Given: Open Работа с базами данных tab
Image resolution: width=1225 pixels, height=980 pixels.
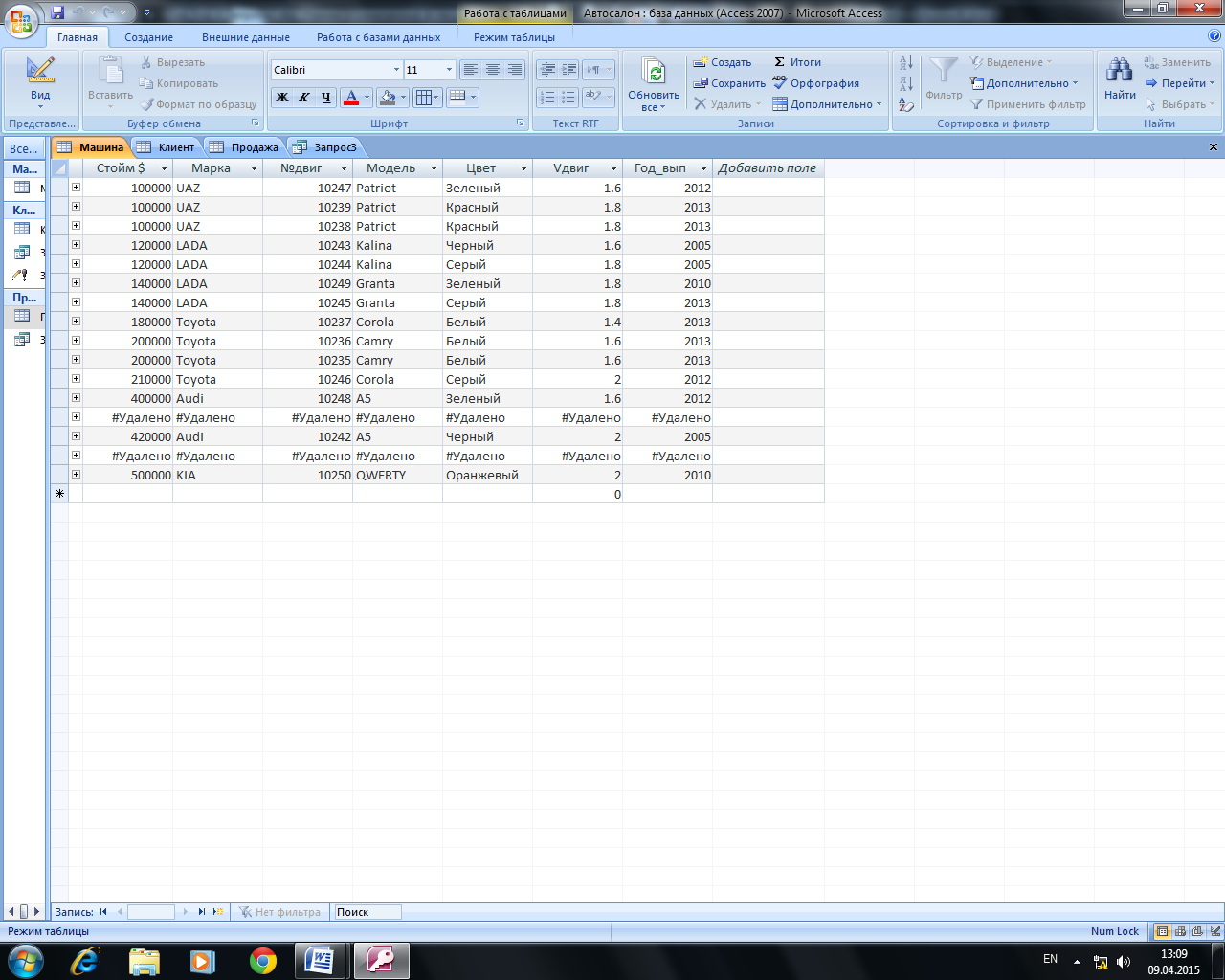Looking at the screenshot, I should [x=379, y=37].
